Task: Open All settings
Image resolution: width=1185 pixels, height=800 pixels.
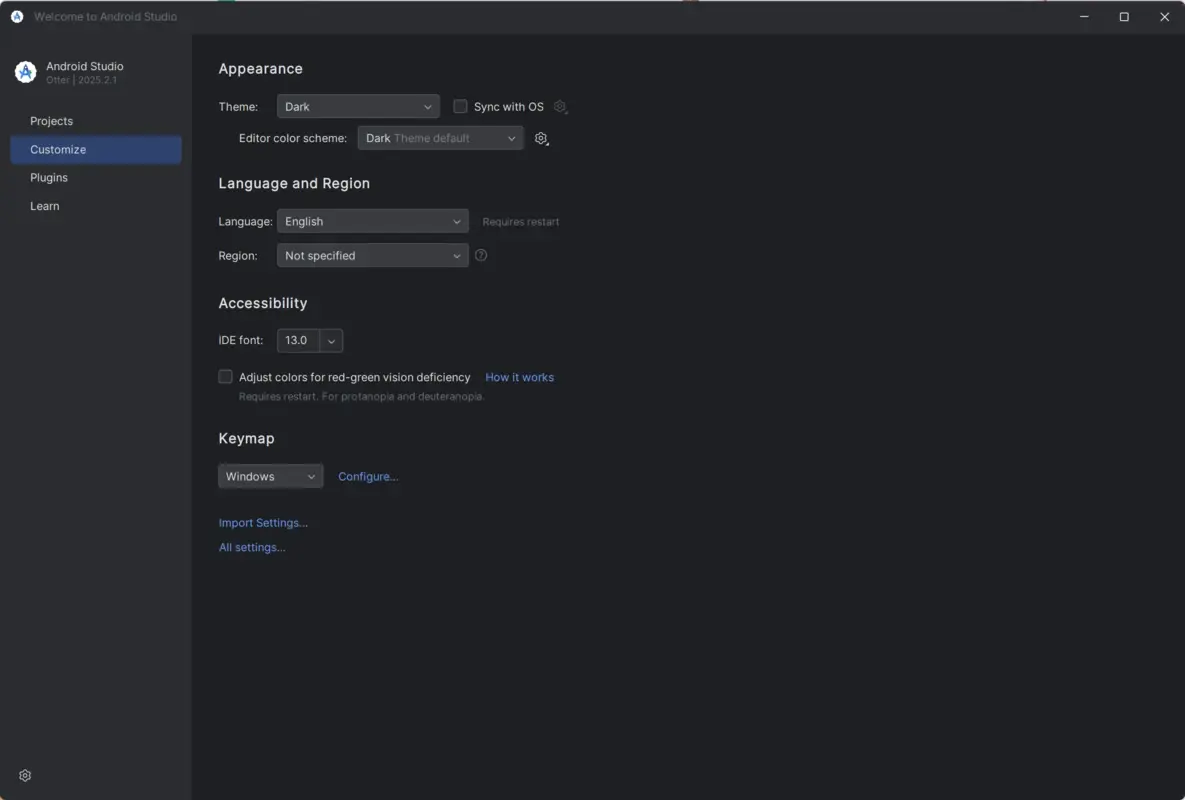Action: (x=251, y=547)
